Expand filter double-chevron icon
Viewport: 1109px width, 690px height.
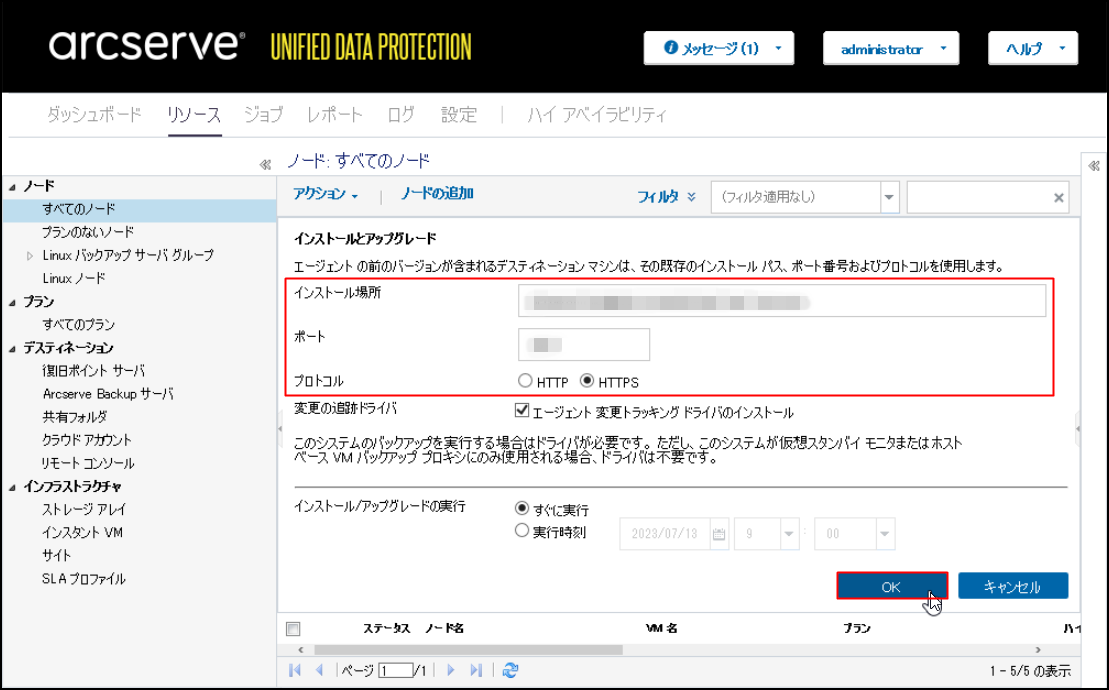[691, 197]
